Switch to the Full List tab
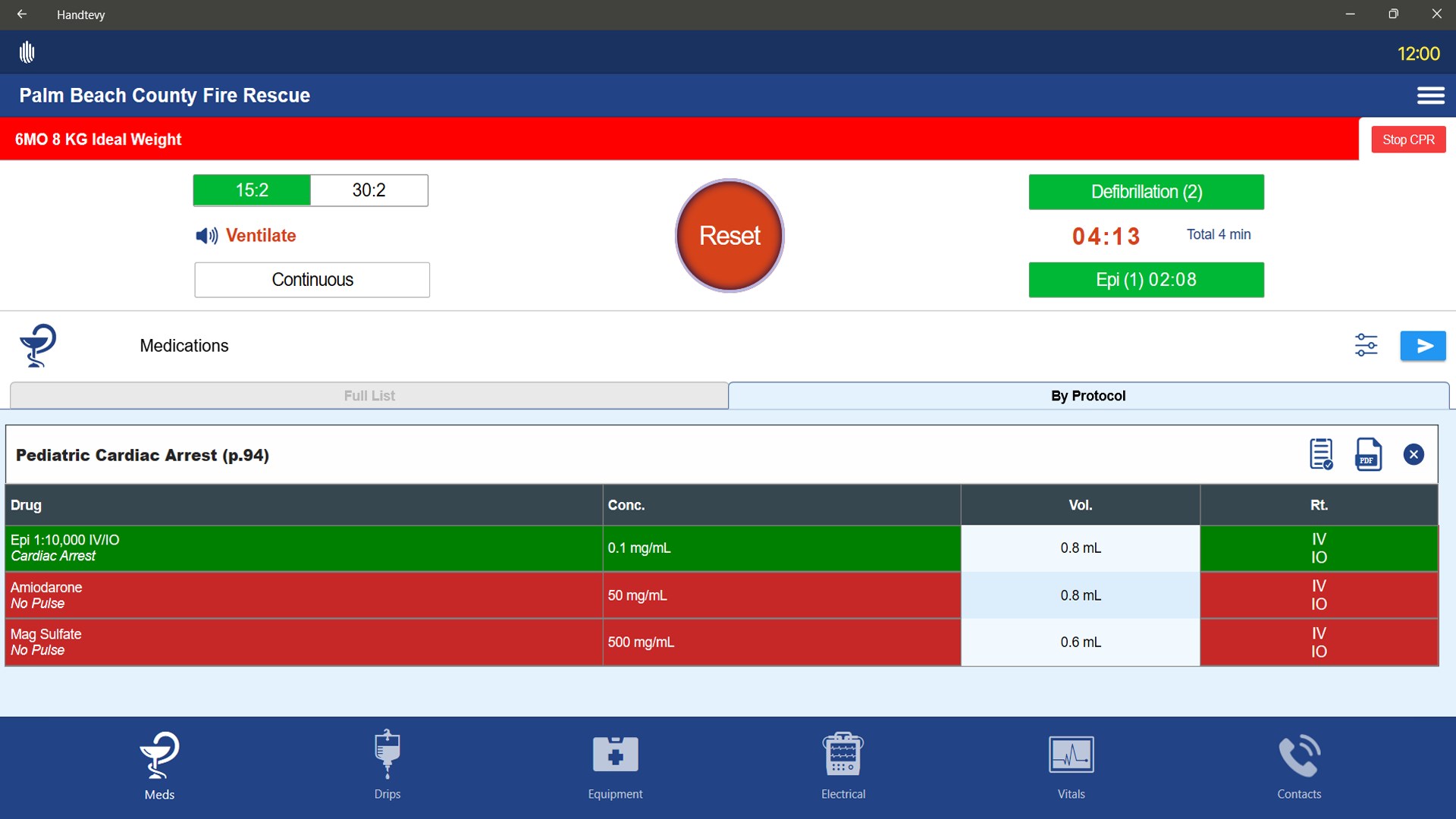The height and width of the screenshot is (819, 1456). [369, 396]
